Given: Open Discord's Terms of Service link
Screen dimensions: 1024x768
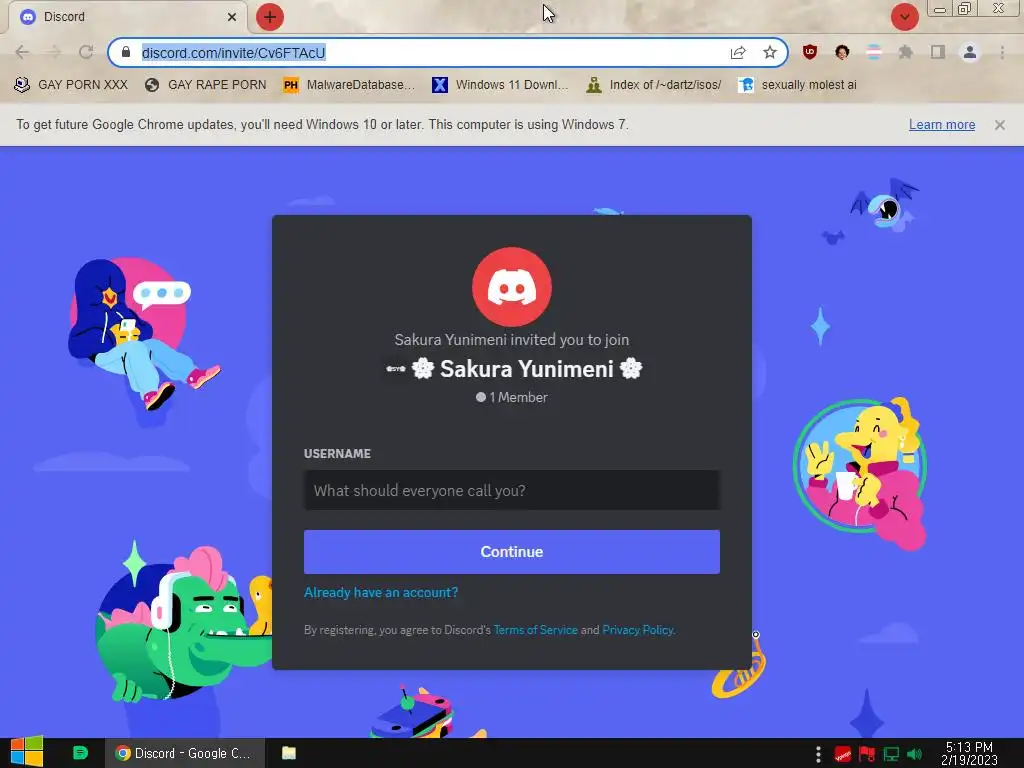Looking at the screenshot, I should pos(536,630).
